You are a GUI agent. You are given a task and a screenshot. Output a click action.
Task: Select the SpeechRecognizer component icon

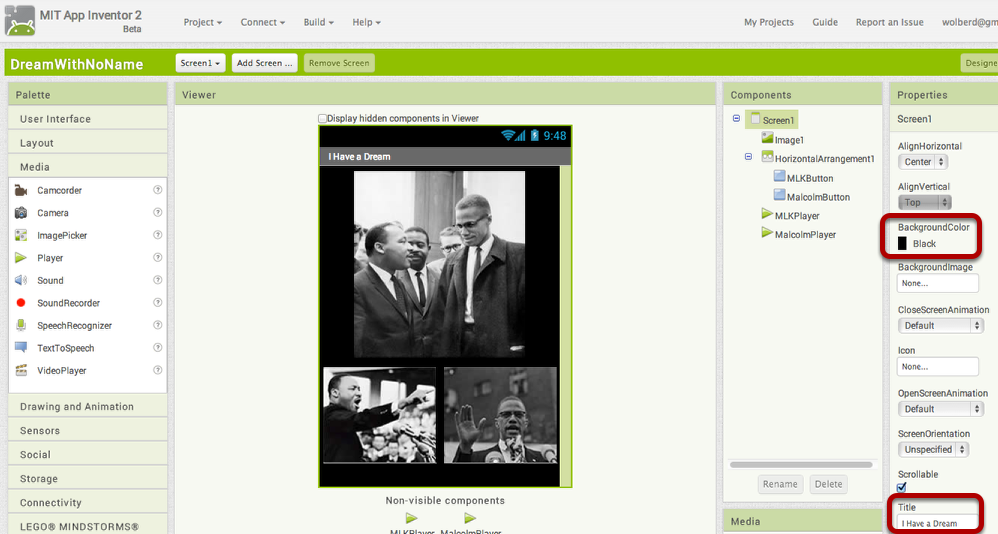pyautogui.click(x=21, y=325)
